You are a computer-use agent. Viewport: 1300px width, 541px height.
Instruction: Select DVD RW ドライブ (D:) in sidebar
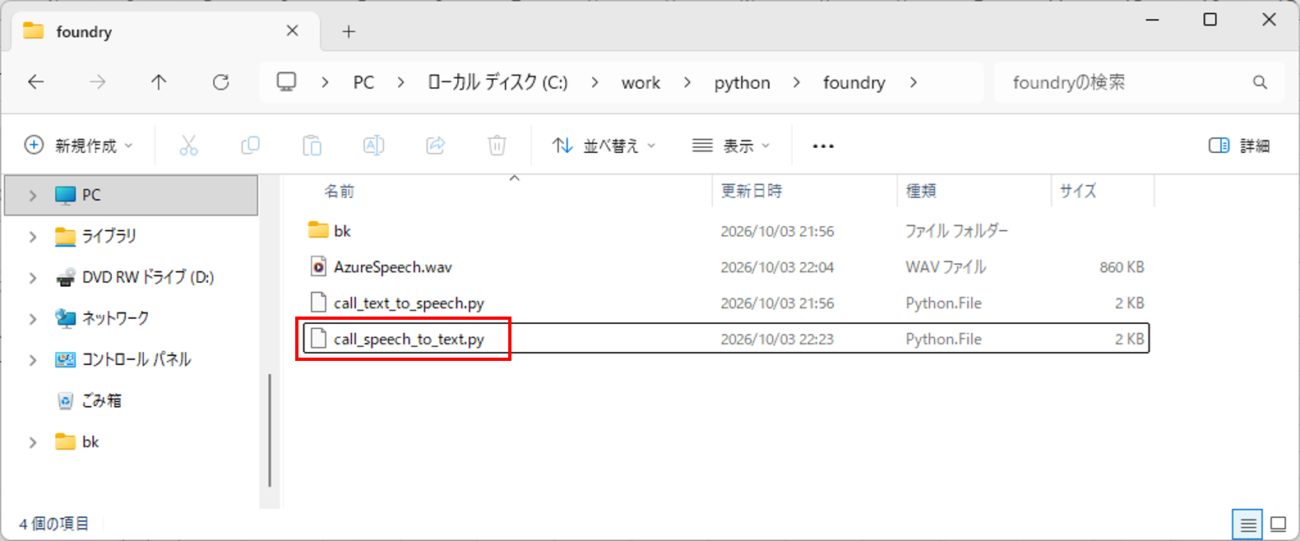point(147,277)
